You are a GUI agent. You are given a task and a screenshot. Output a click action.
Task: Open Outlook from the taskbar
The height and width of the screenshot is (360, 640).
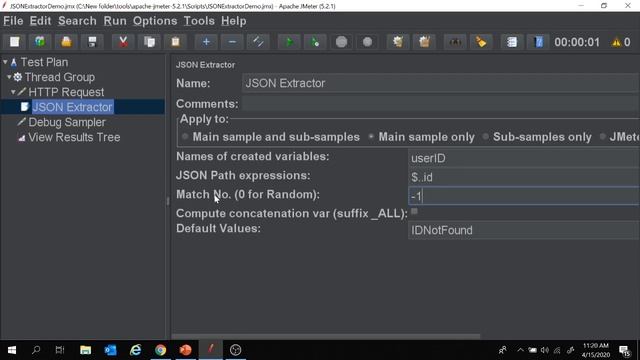(110, 350)
